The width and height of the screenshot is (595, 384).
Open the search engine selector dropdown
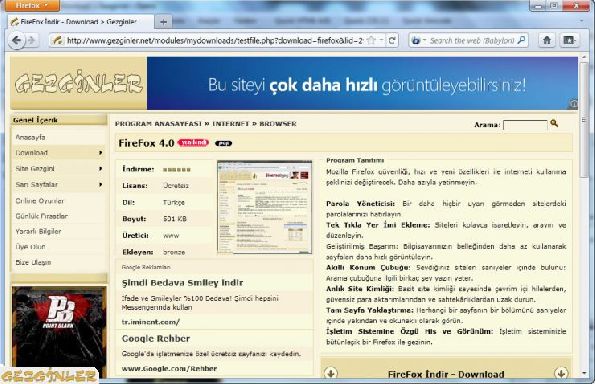click(418, 40)
